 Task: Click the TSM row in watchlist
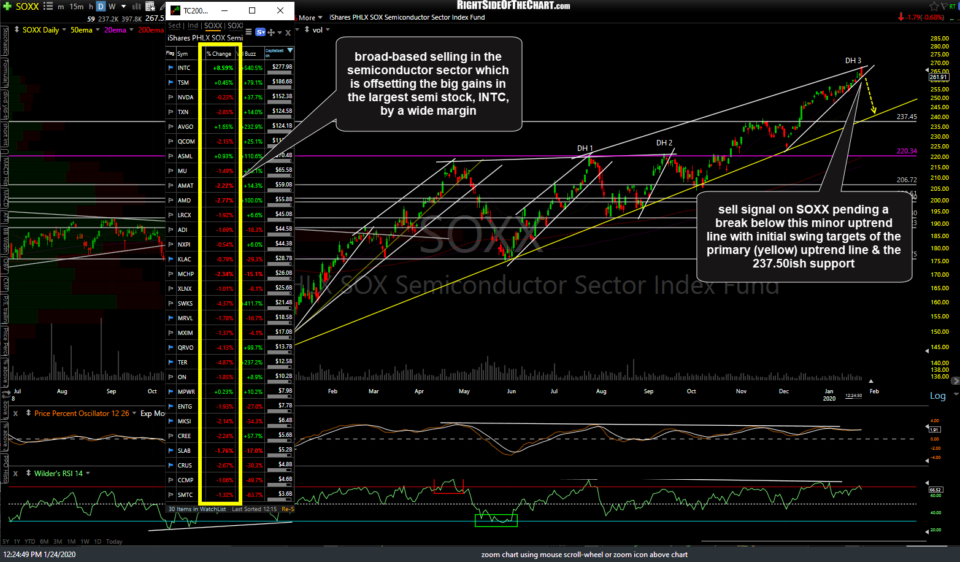click(x=230, y=83)
